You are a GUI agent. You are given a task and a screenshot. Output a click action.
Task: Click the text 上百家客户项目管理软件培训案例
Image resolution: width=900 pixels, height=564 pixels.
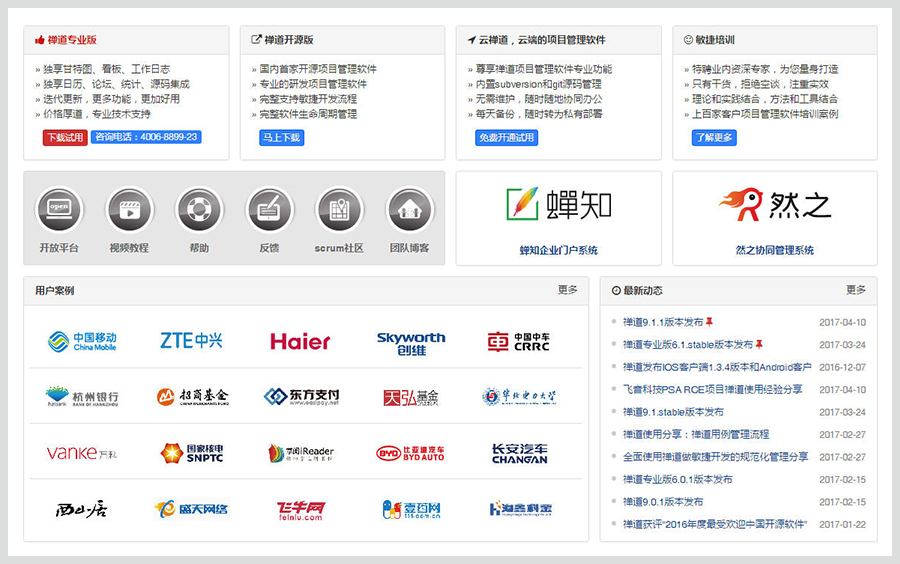765,114
